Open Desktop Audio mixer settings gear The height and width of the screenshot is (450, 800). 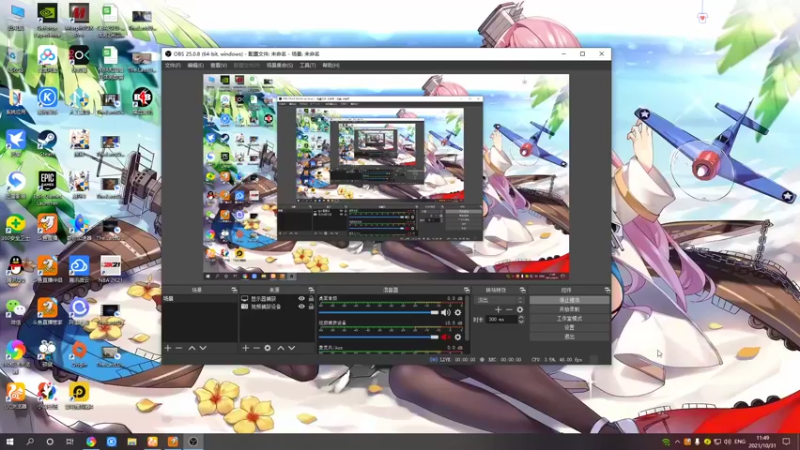[x=458, y=312]
